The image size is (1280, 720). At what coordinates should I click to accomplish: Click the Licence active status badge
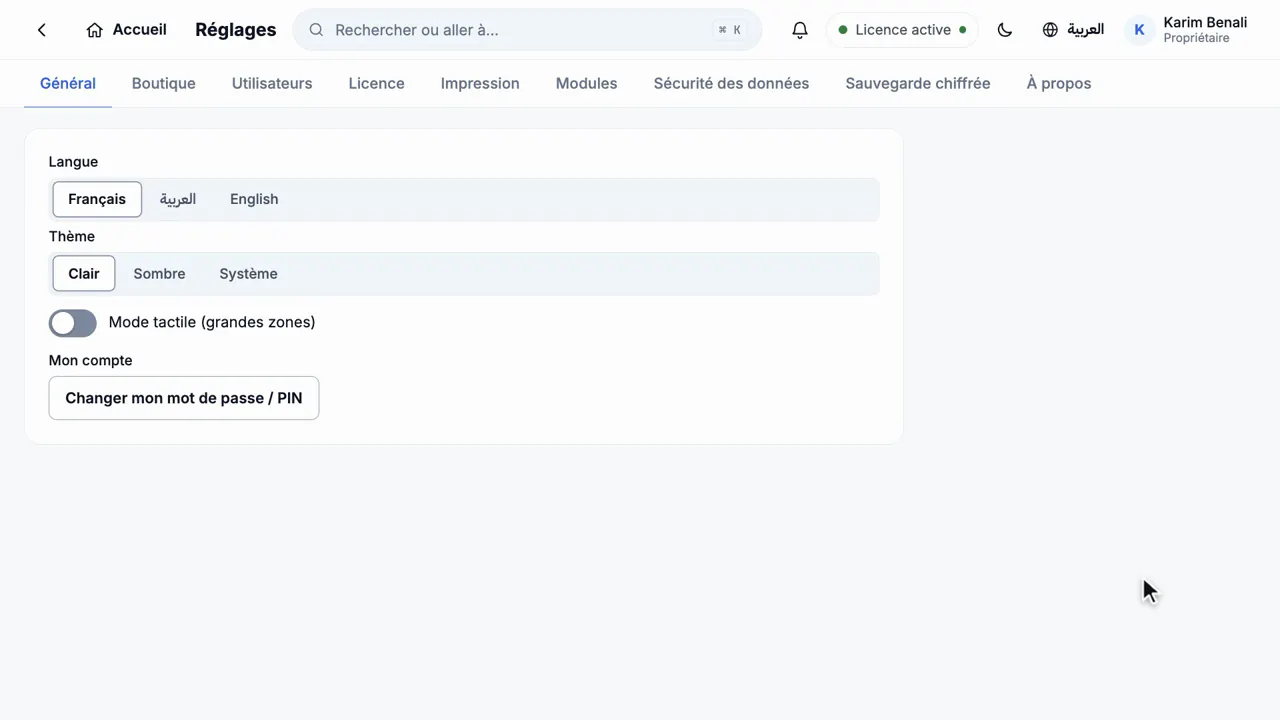(x=902, y=30)
